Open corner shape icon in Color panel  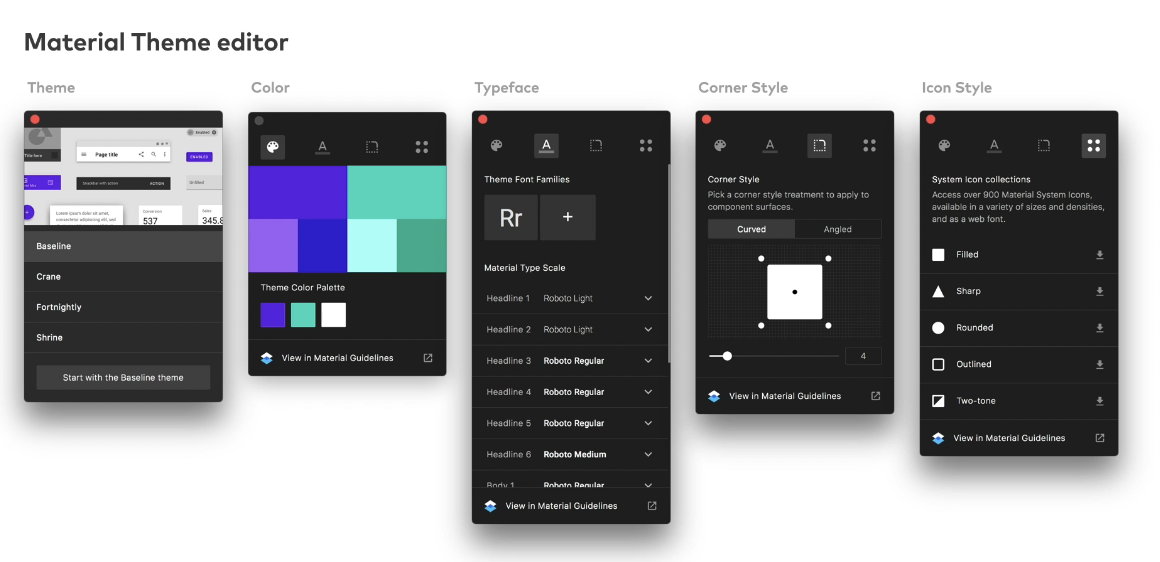372,147
